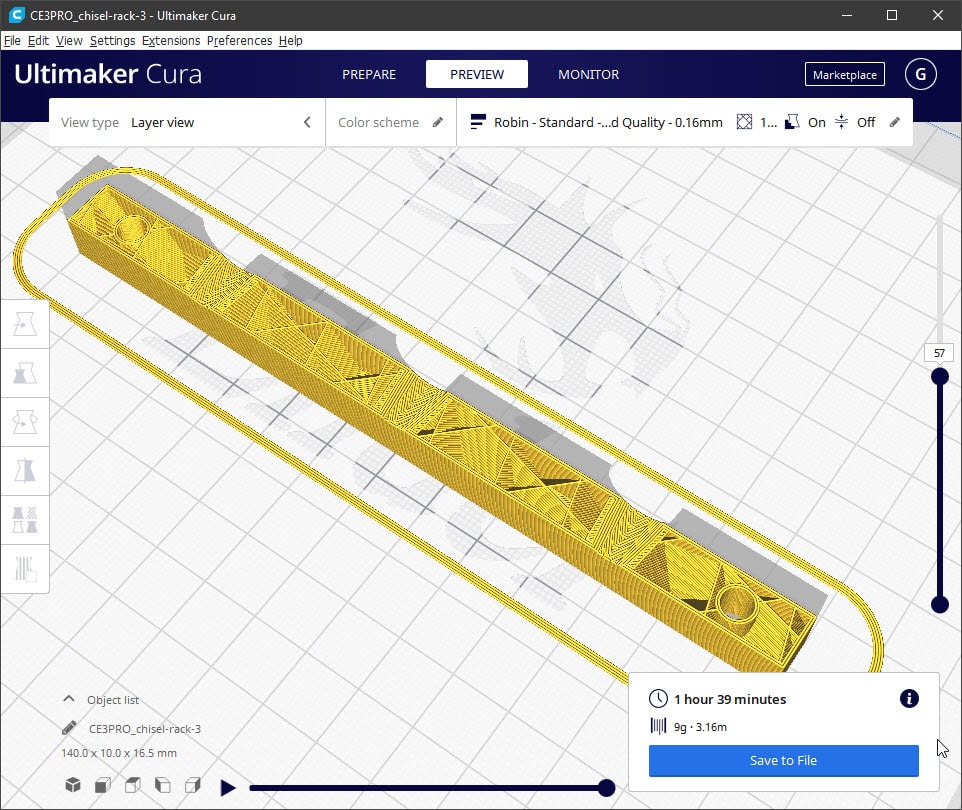Click the upper layer slider handle
The height and width of the screenshot is (810, 962).
point(939,376)
